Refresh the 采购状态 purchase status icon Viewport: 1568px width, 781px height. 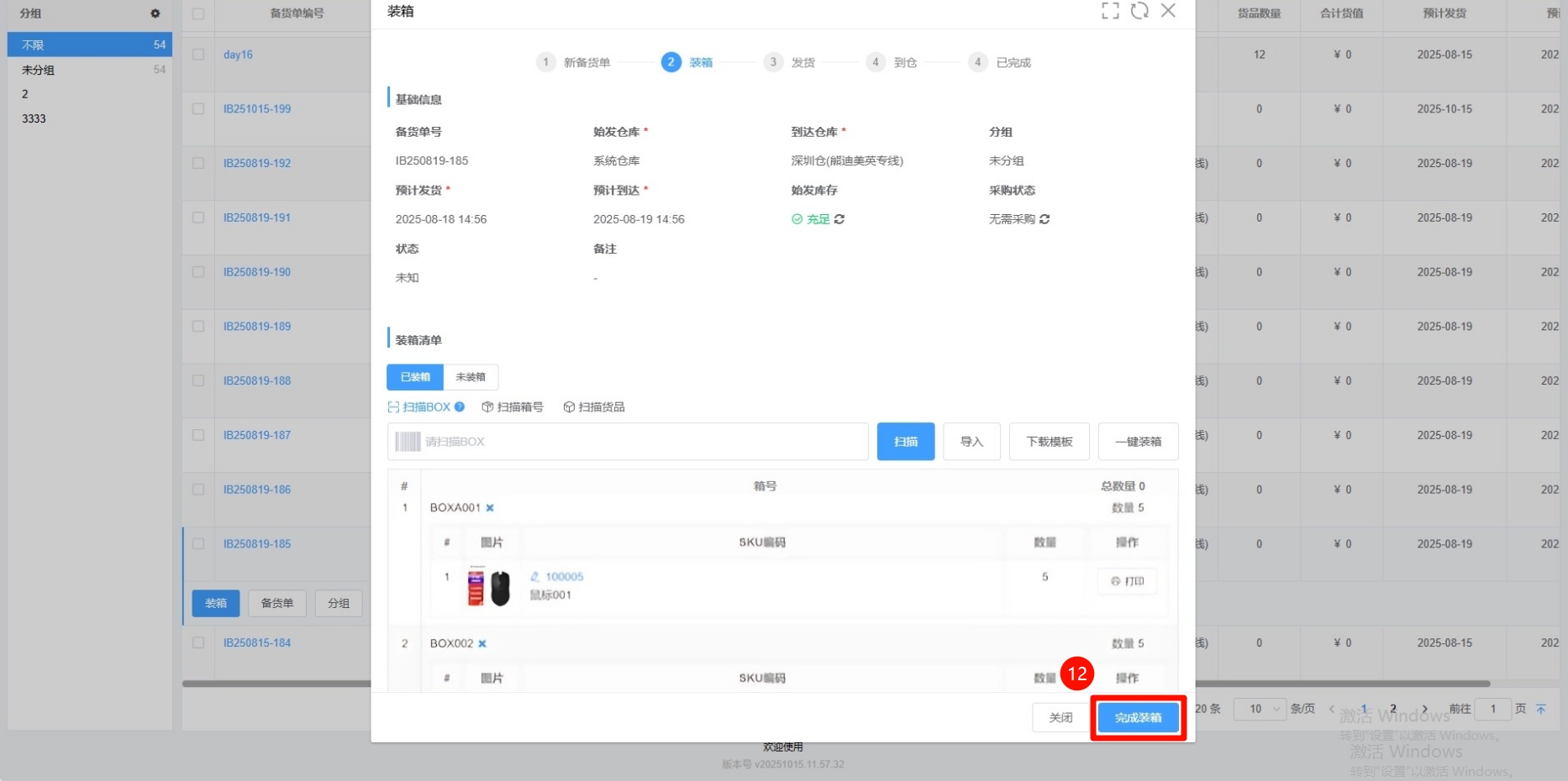pos(1044,219)
